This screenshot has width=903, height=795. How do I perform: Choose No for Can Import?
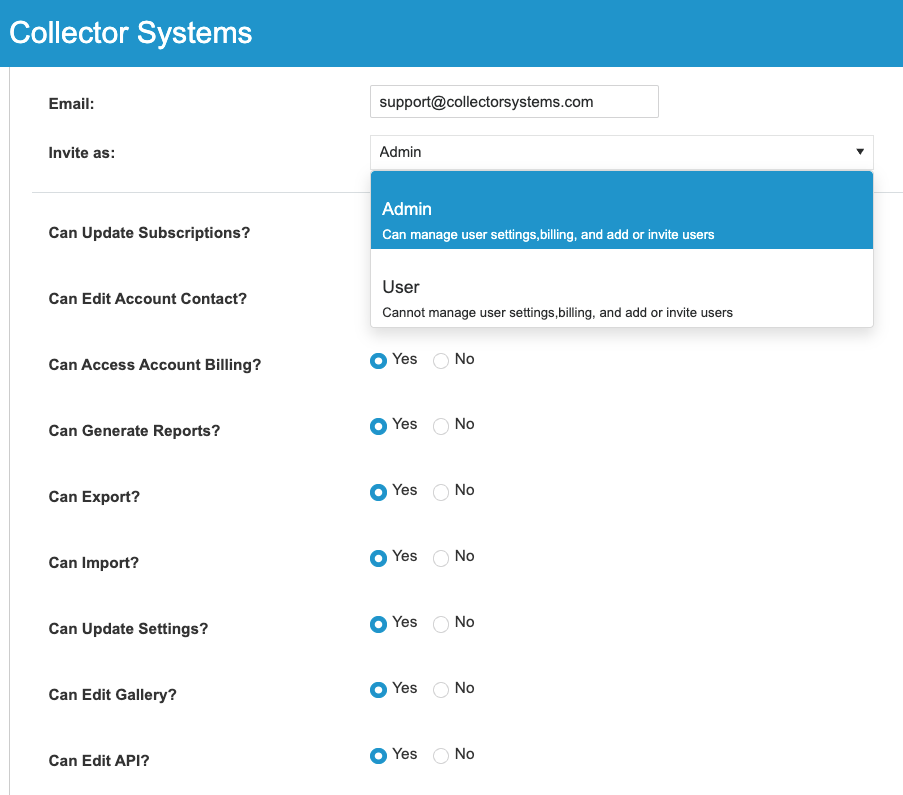(x=441, y=558)
